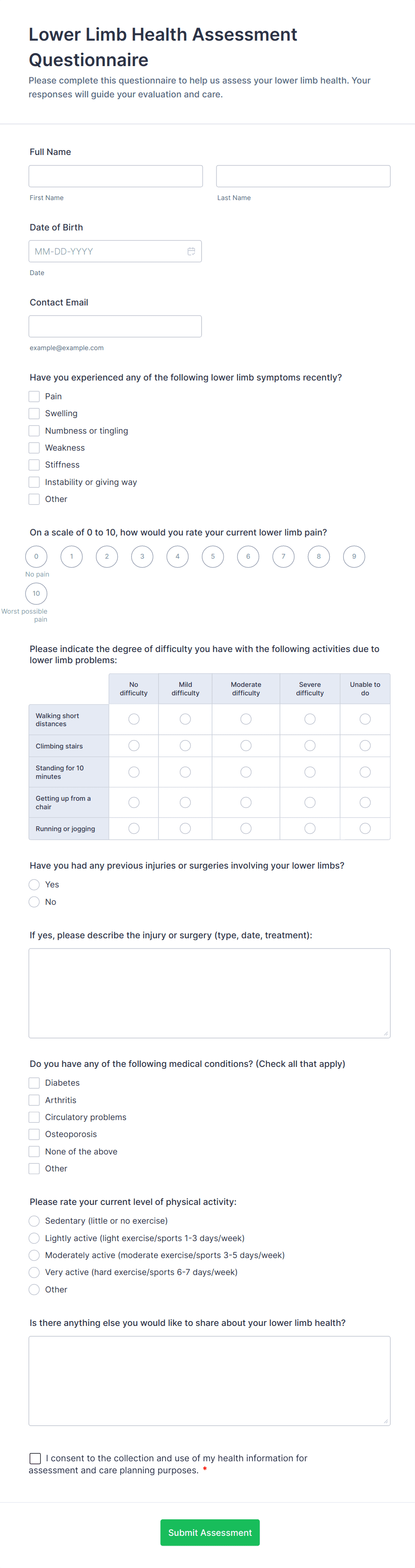415x1568 pixels.
Task: Mark Running or jogging as Unable to do
Action: click(365, 828)
